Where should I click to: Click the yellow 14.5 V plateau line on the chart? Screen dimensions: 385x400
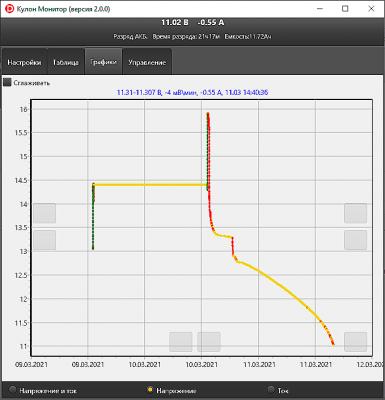pos(150,184)
